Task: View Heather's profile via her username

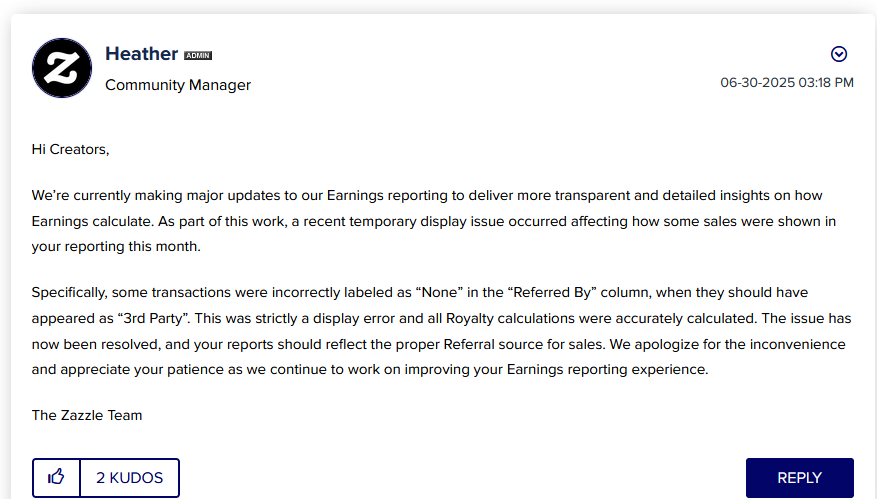Action: tap(142, 54)
